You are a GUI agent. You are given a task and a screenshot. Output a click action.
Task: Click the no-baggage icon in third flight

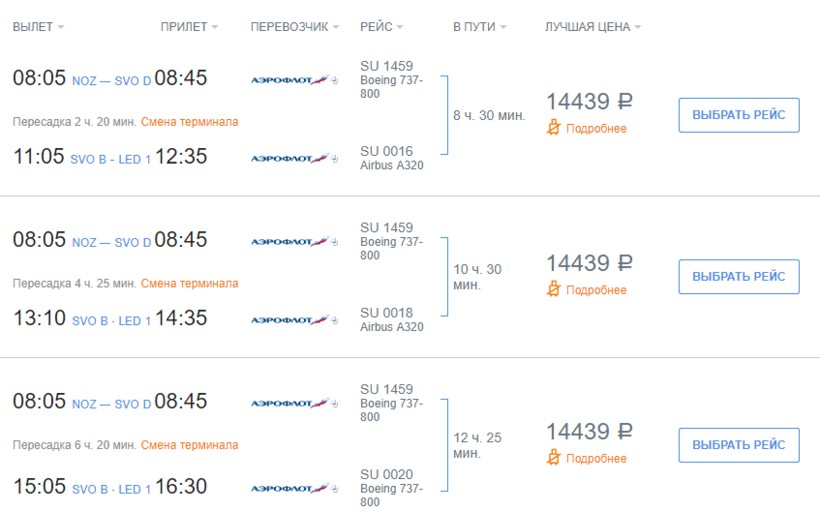(x=553, y=458)
